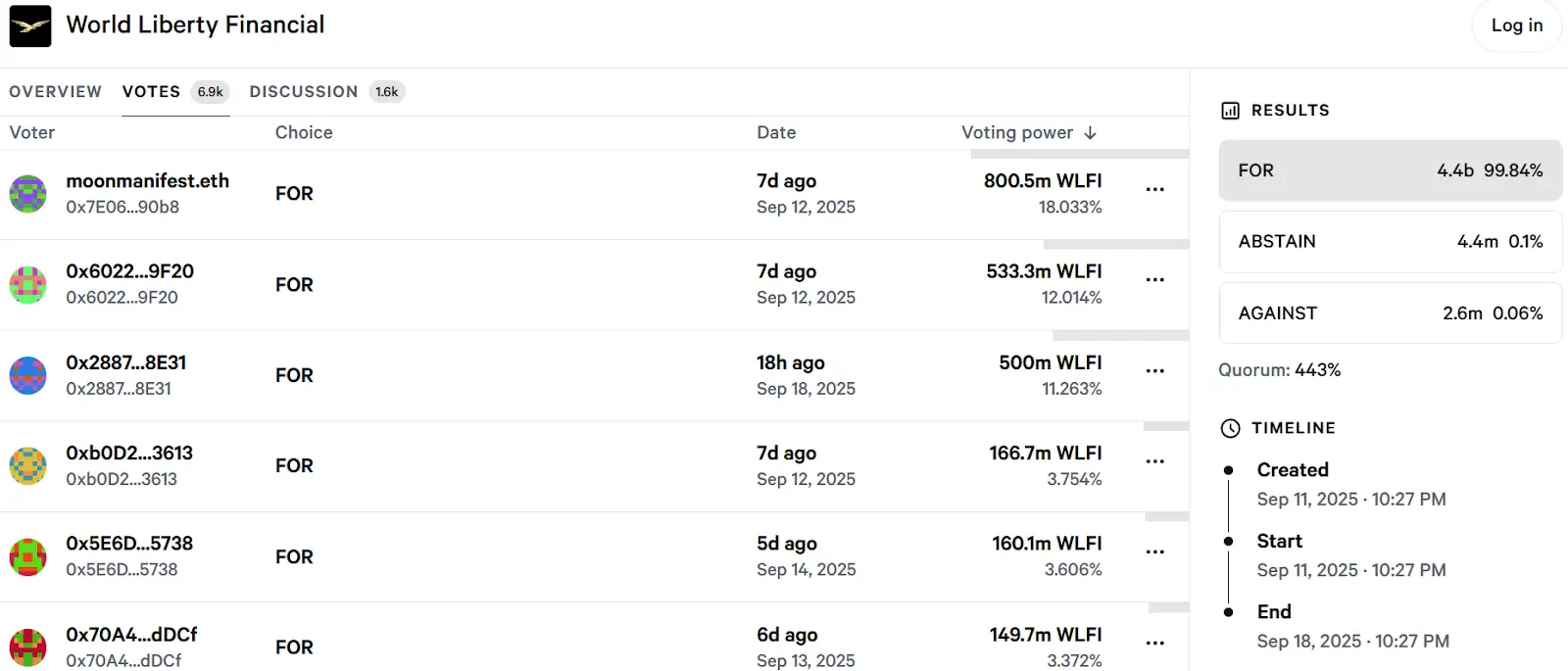
Task: Open more options for 0x2887...8E31 vote
Action: click(1154, 371)
